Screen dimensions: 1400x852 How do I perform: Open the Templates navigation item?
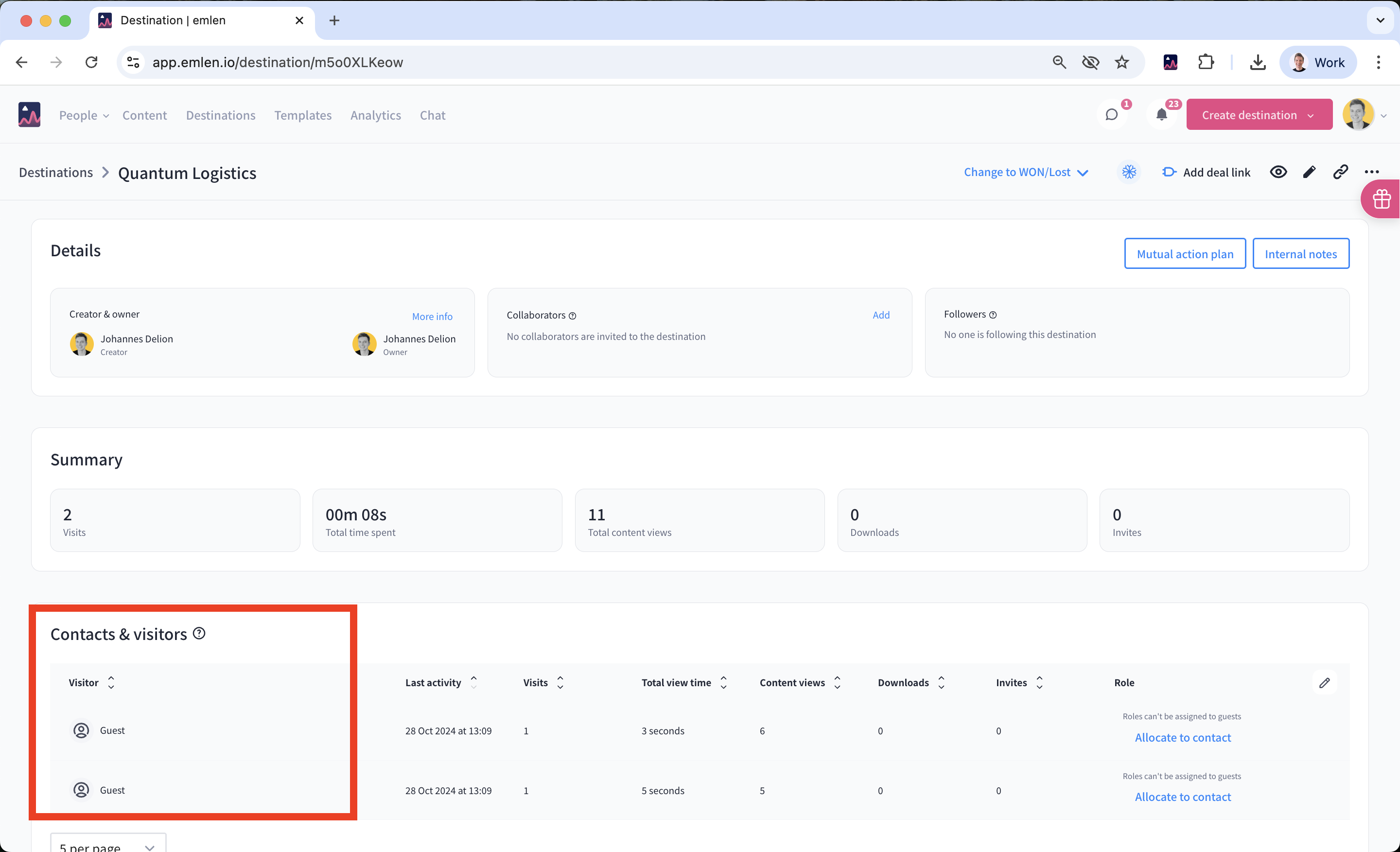[303, 115]
